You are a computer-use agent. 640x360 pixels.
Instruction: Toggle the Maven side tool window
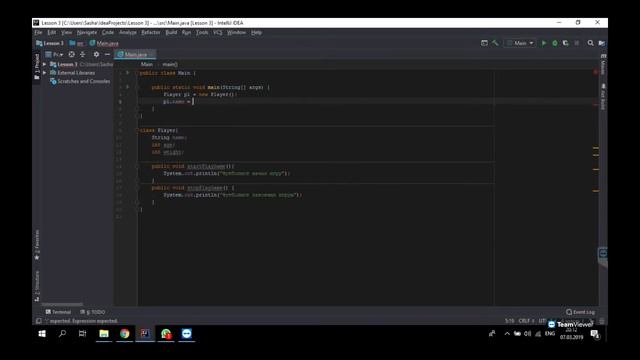point(603,64)
